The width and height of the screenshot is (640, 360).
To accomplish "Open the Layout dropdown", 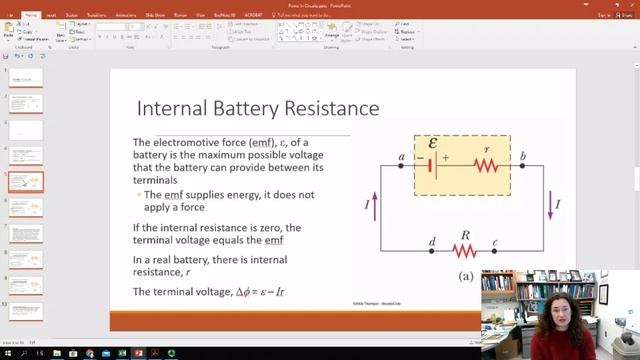I will click(x=80, y=24).
